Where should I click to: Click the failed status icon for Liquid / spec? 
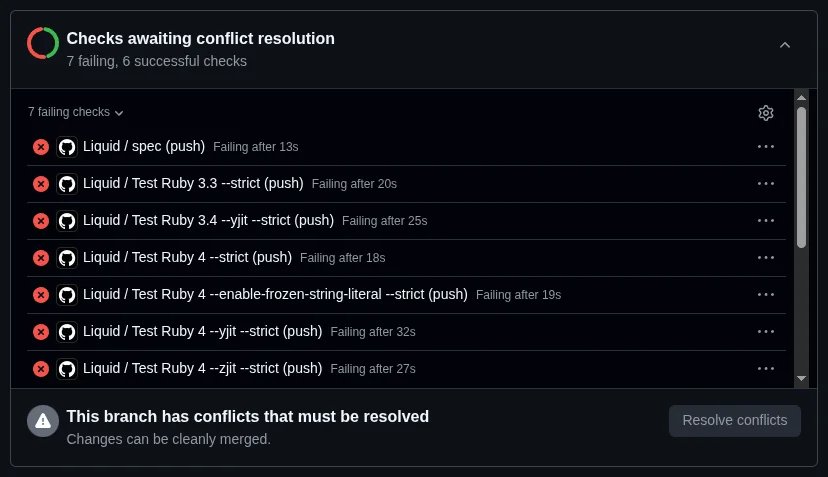(x=41, y=147)
